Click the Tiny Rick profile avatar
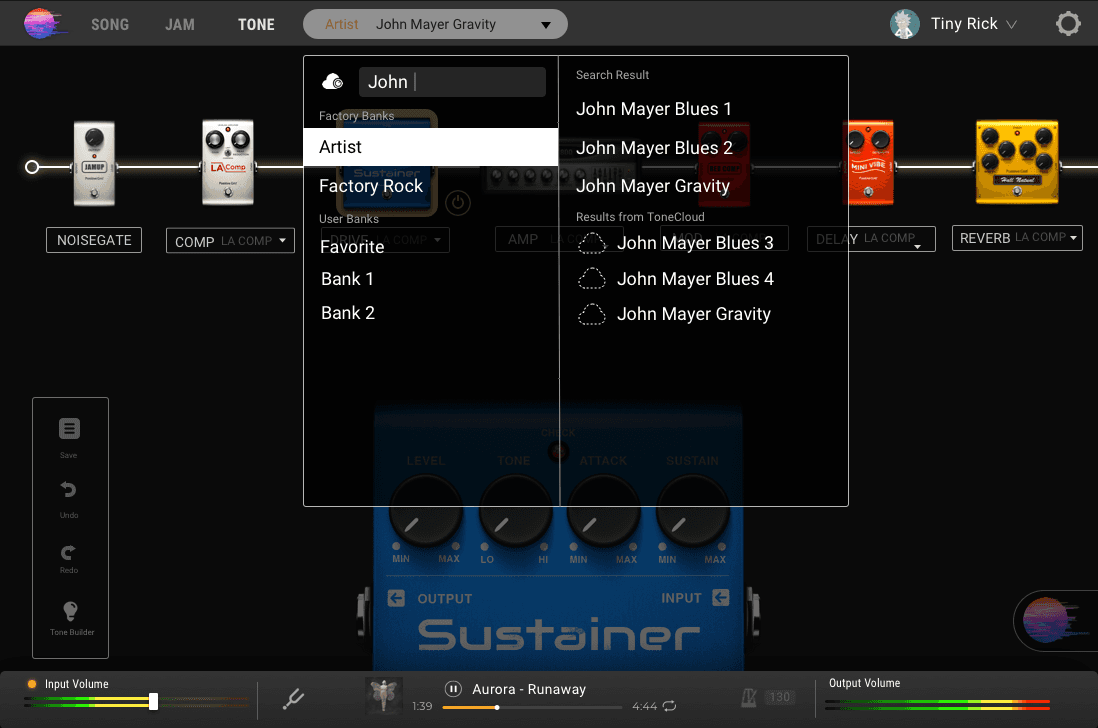This screenshot has height=728, width=1098. (905, 24)
